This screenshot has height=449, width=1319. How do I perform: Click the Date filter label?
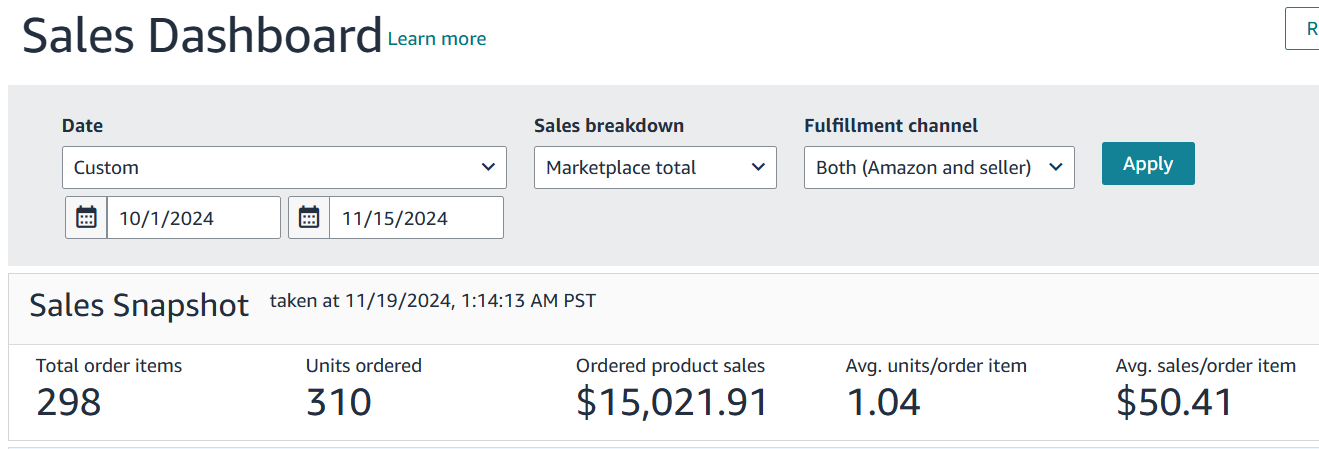[82, 126]
